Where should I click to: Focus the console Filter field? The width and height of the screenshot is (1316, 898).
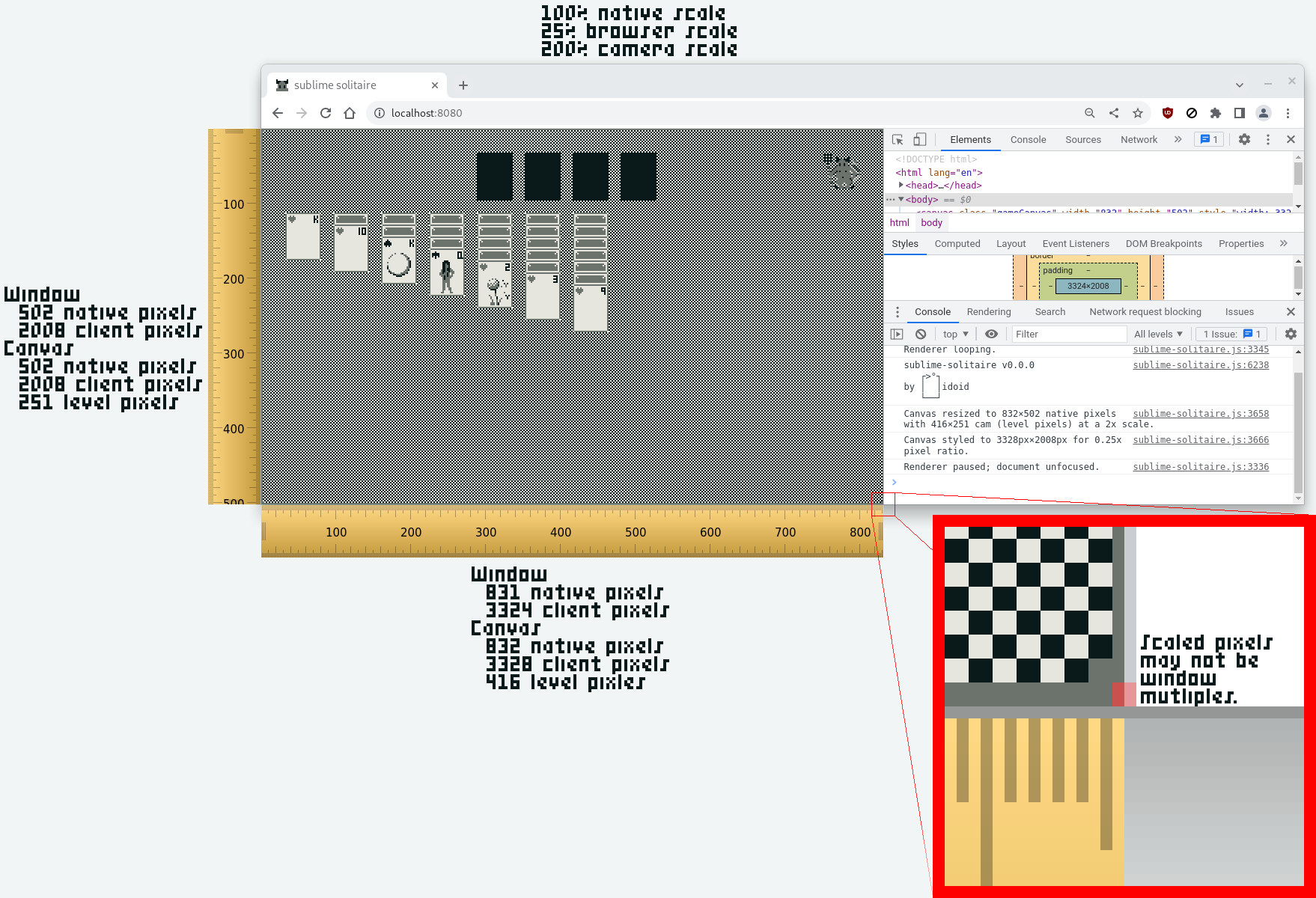[x=1069, y=334]
